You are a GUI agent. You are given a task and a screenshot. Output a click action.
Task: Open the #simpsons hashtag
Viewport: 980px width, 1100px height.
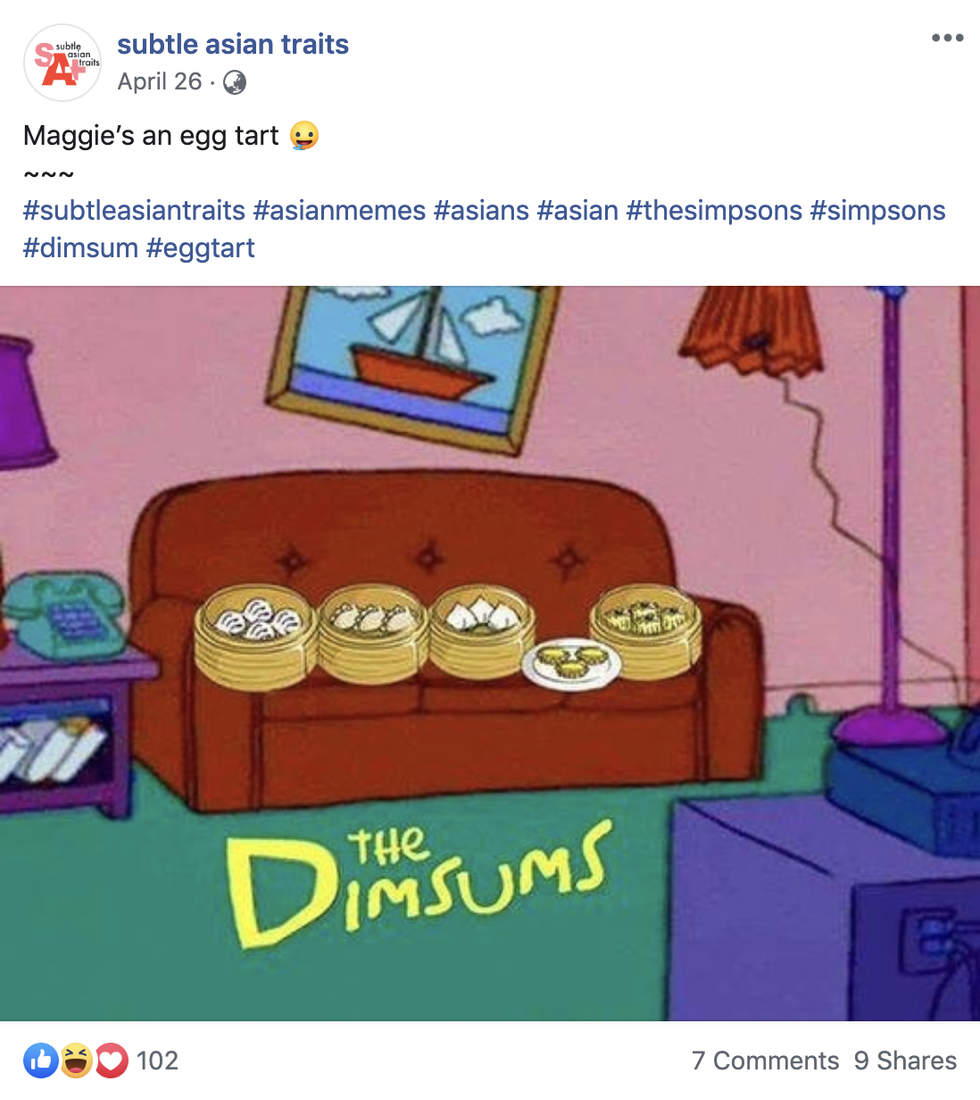point(878,210)
